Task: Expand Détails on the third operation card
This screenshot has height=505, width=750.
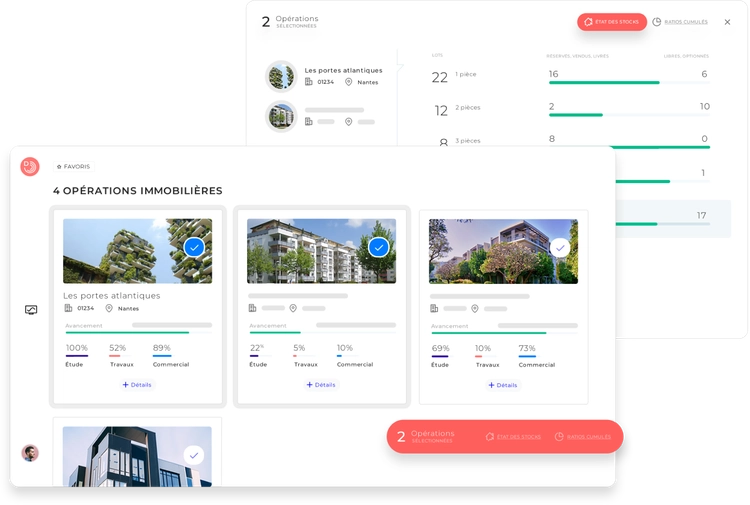Action: pyautogui.click(x=503, y=384)
